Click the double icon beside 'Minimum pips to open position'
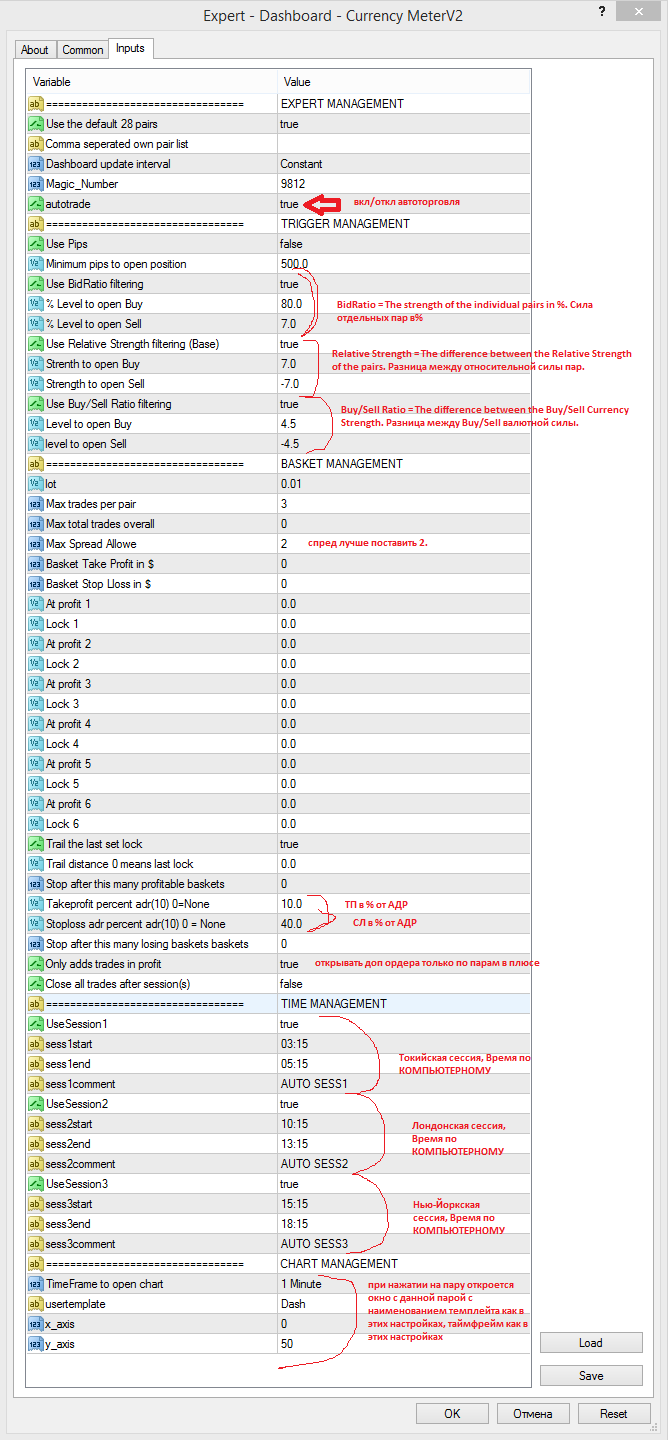The image size is (668, 1440). (x=35, y=264)
